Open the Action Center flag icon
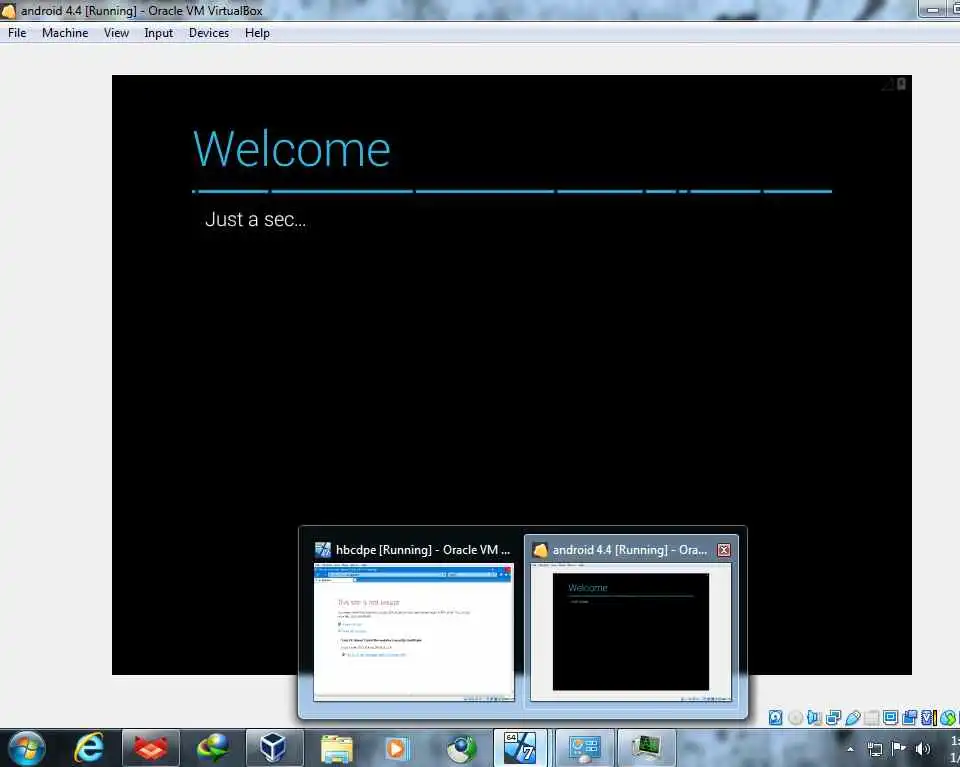Viewport: 960px width, 767px height. coord(898,748)
